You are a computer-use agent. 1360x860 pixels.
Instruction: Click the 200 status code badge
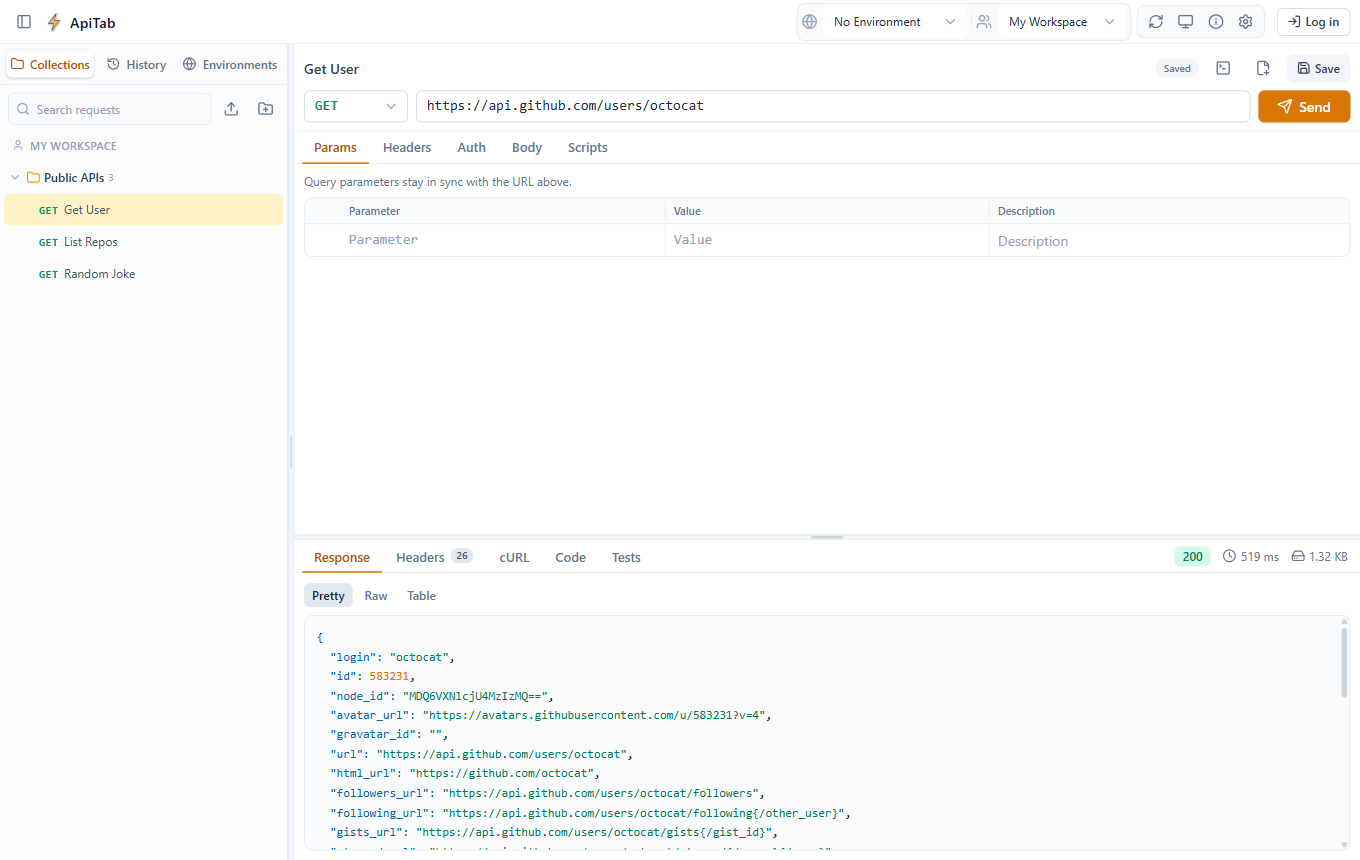point(1192,556)
